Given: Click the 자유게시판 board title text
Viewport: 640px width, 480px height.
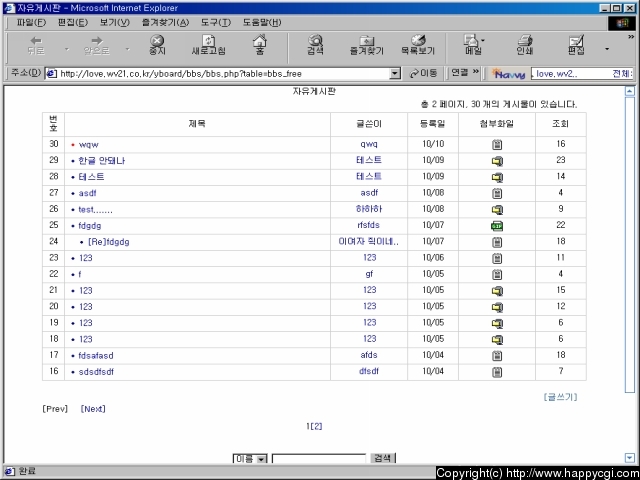Looking at the screenshot, I should click(314, 91).
